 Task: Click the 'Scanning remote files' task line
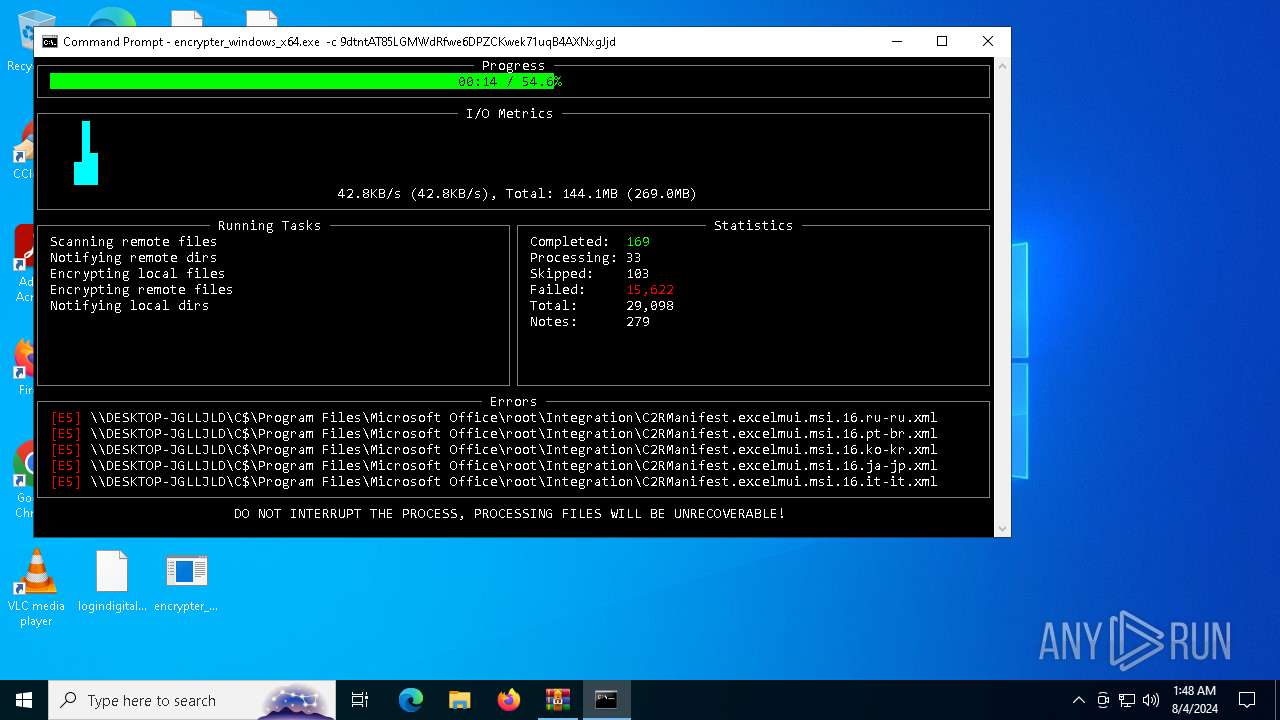click(133, 241)
